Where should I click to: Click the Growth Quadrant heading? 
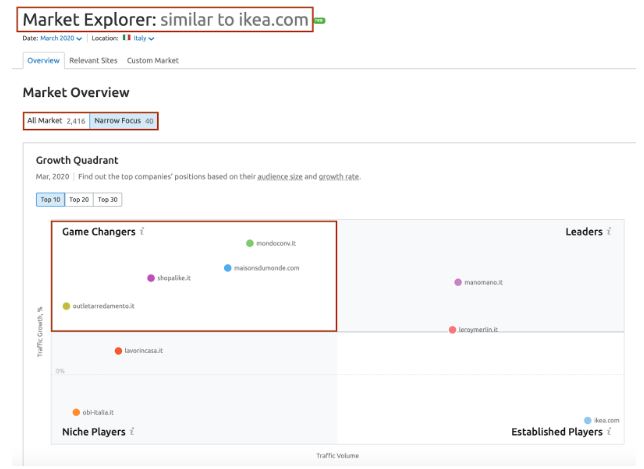tap(77, 160)
